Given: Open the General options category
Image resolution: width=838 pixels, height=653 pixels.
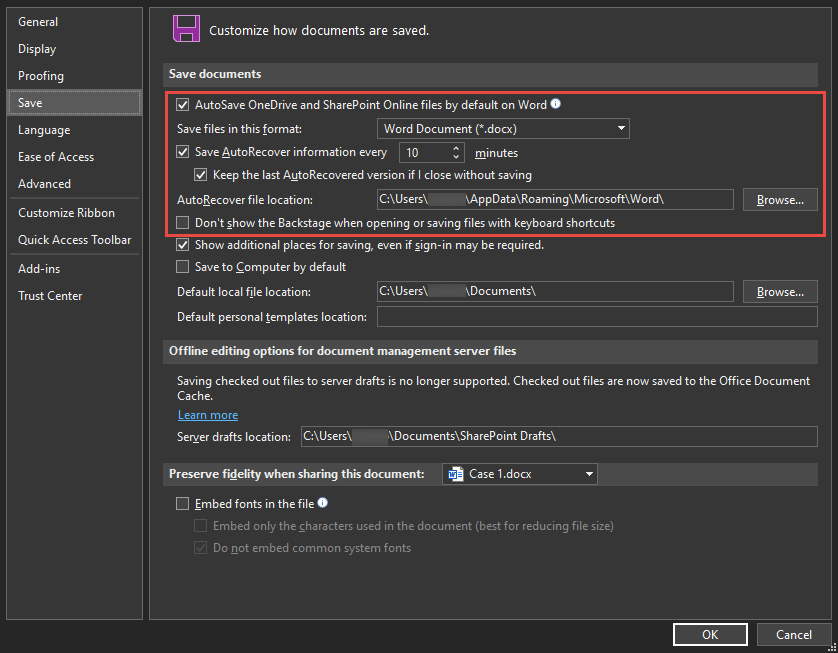Looking at the screenshot, I should [75, 22].
